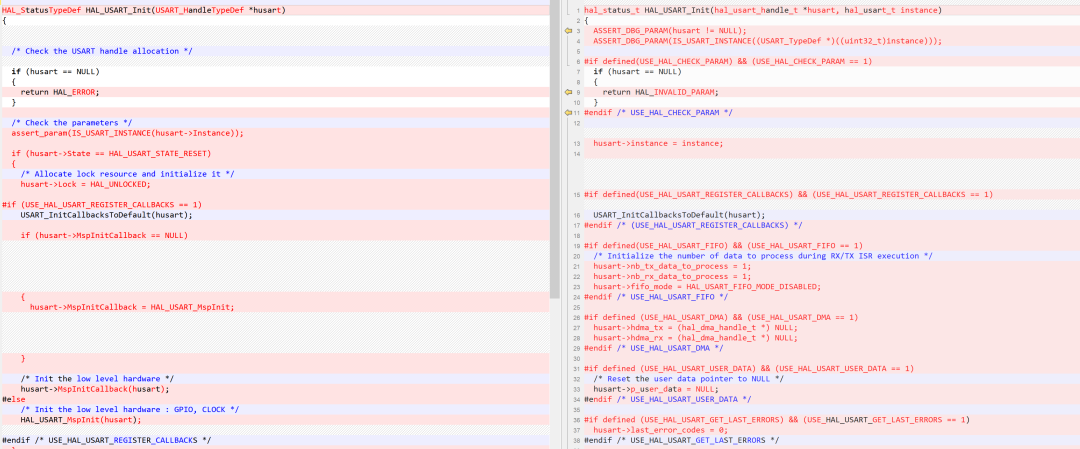Click 'if (husart == NULL)' in right pane
Screen dimensions: 1080x449
(x=637, y=72)
